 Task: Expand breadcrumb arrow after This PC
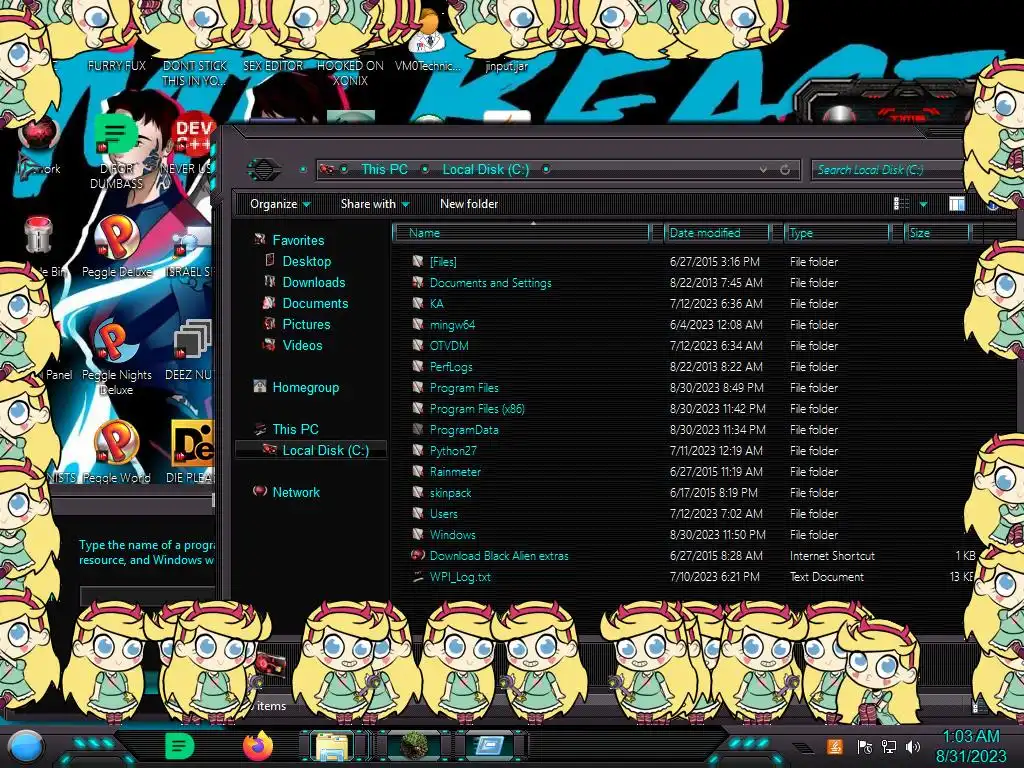(x=425, y=170)
